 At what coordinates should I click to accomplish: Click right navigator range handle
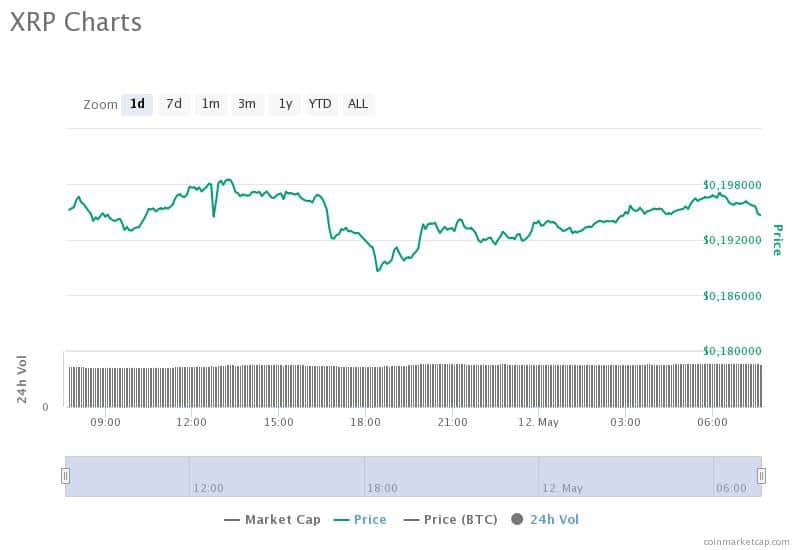coord(761,476)
